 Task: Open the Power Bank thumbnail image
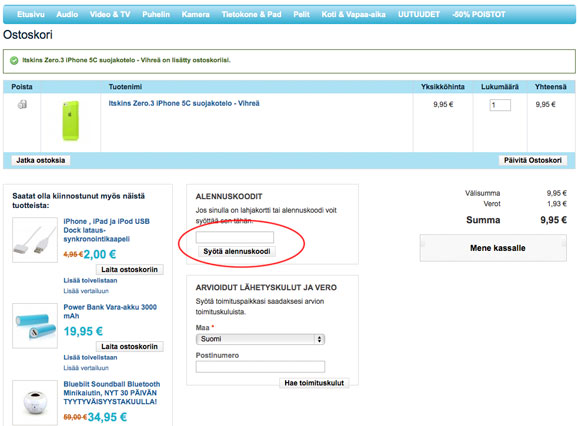[35, 326]
